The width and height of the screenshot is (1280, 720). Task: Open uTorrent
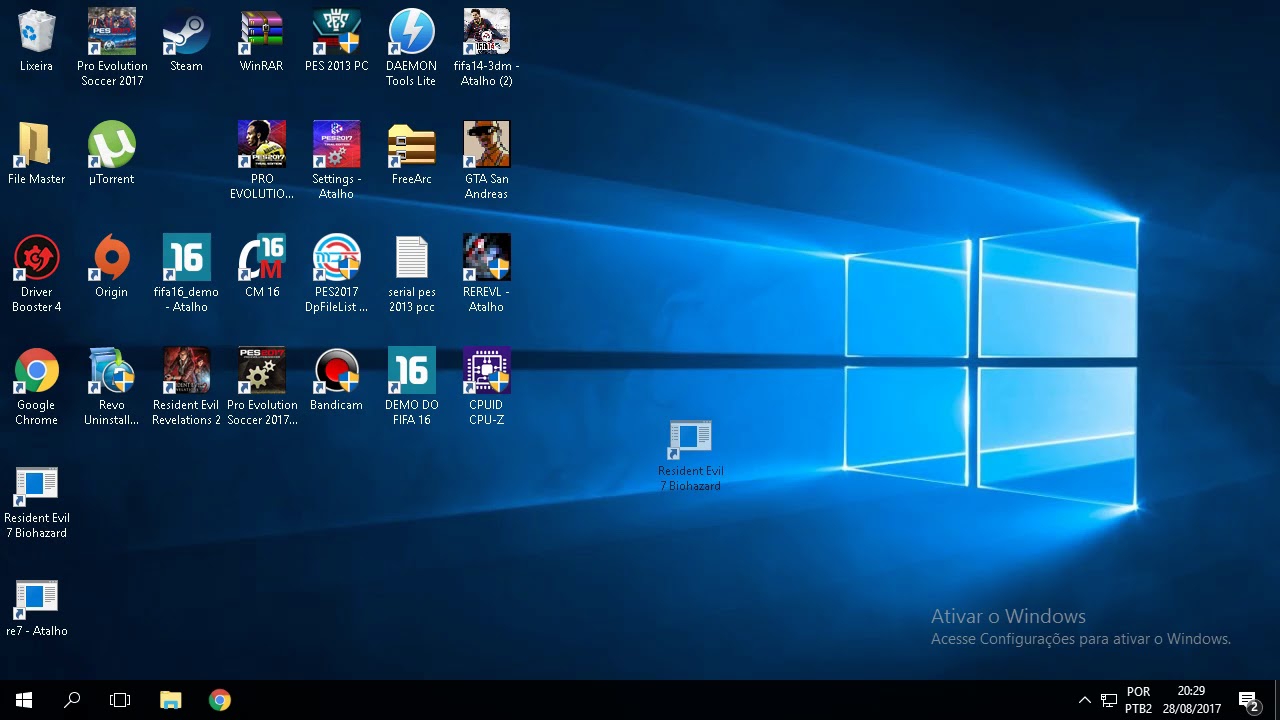111,143
